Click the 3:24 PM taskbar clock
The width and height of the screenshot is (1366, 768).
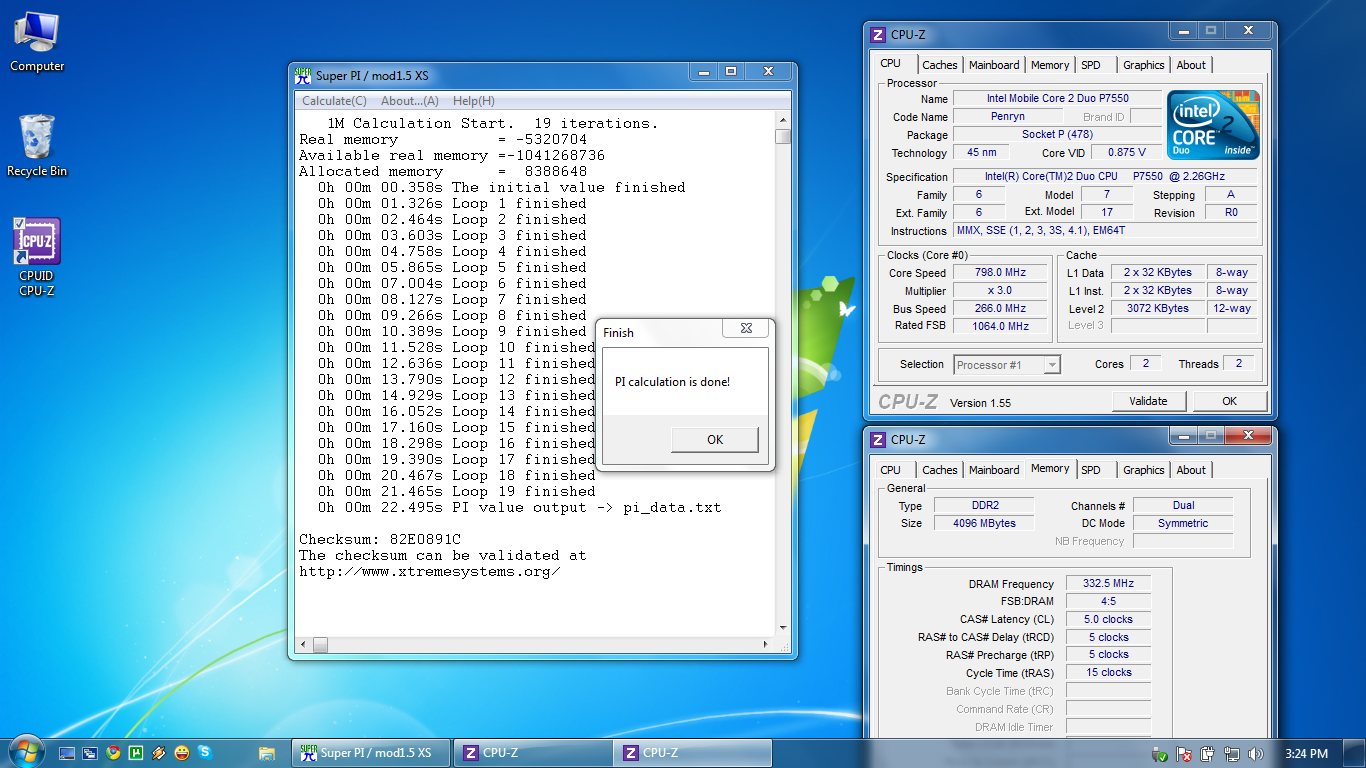pyautogui.click(x=1306, y=754)
